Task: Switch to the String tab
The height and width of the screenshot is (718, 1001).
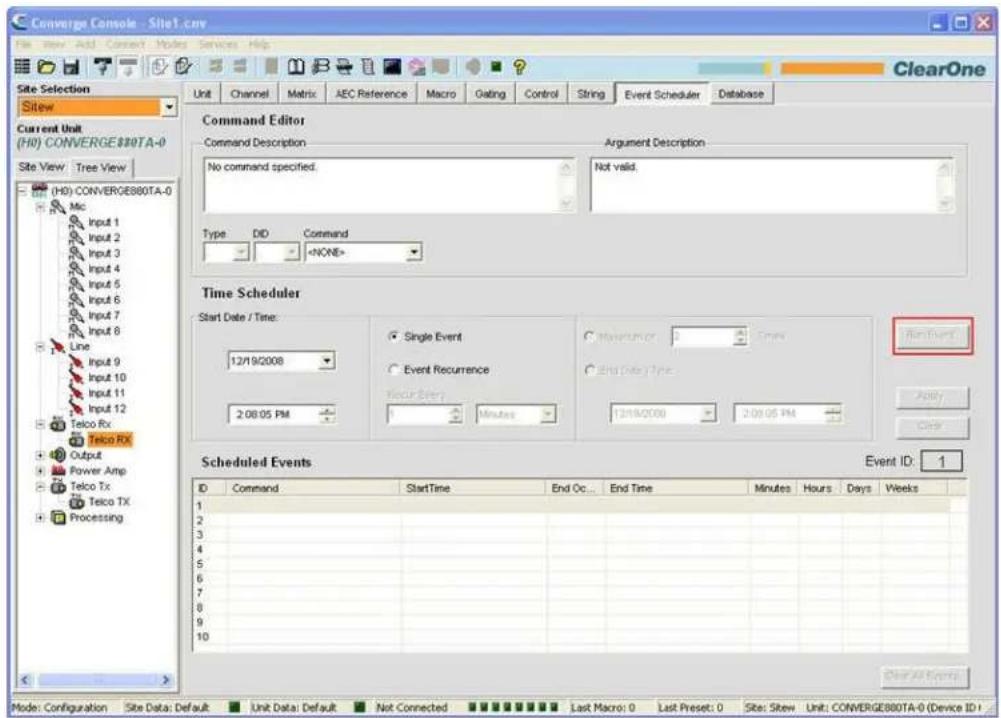Action: click(x=591, y=94)
